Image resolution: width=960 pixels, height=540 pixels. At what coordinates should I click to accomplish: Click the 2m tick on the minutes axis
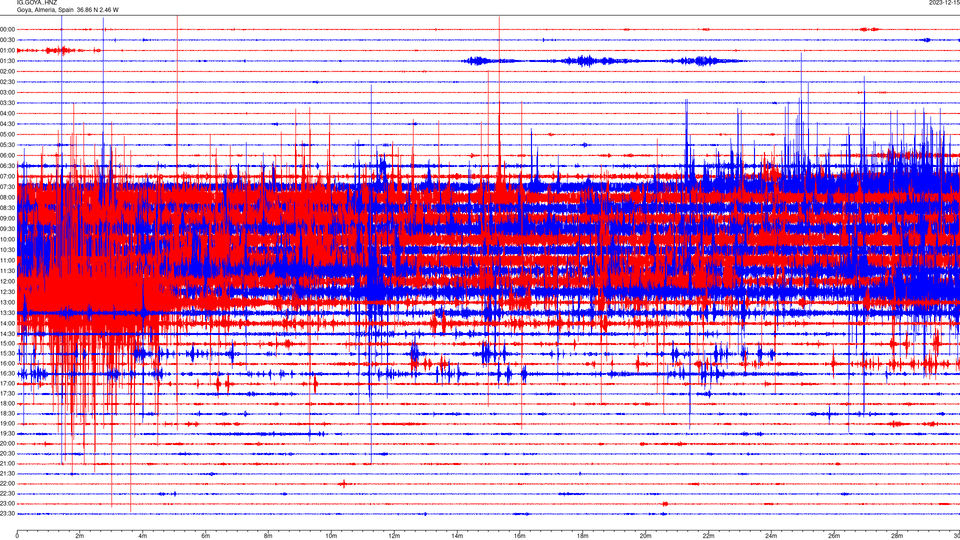point(80,536)
